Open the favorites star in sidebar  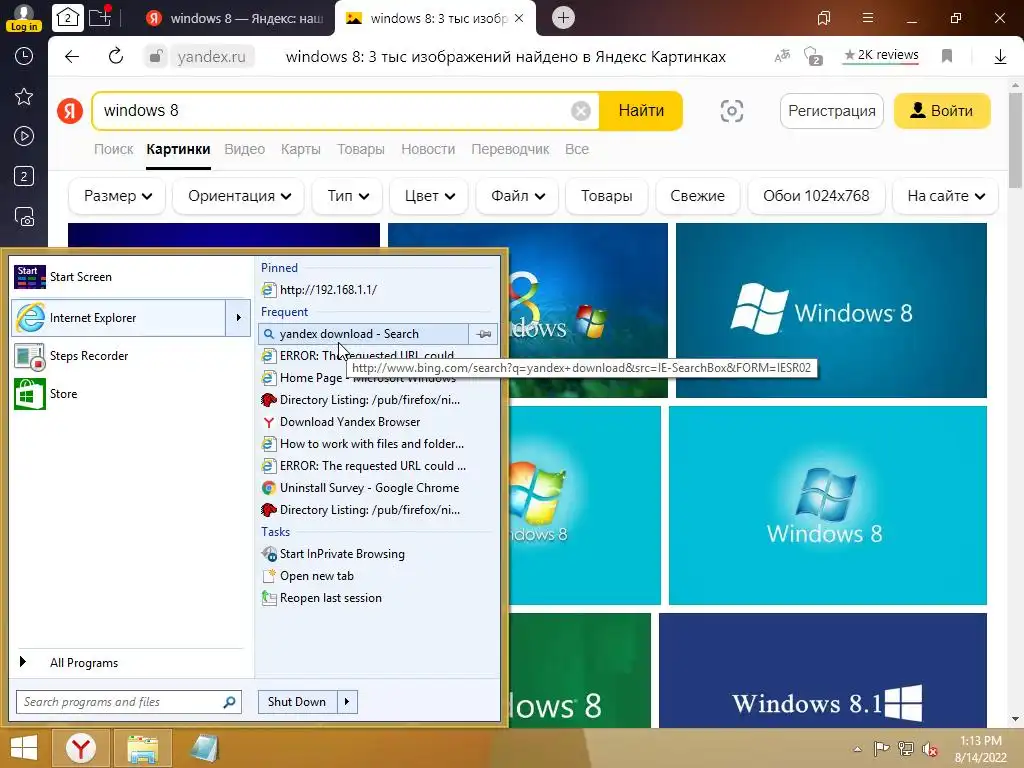[24, 97]
